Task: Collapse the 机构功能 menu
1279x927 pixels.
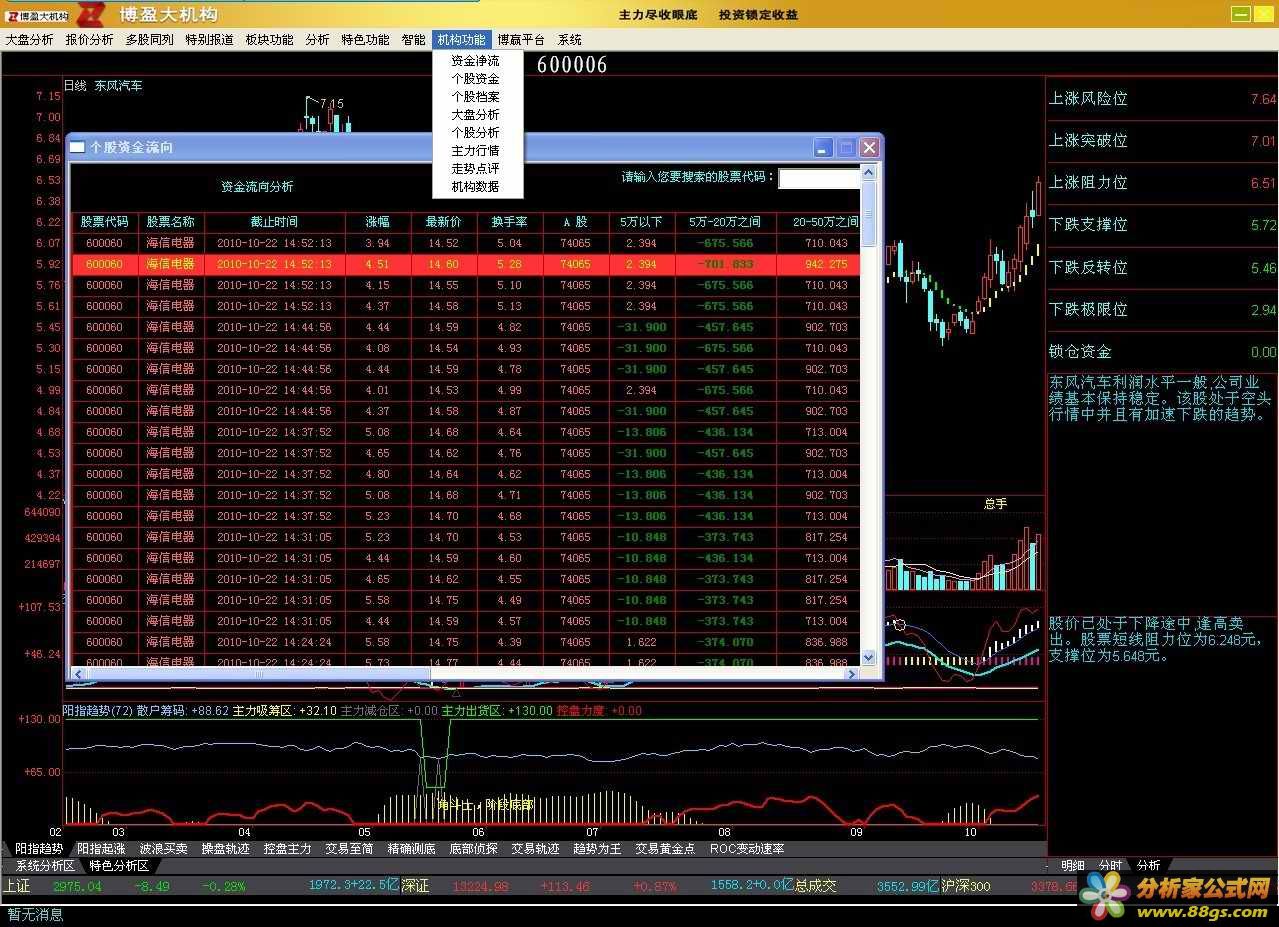Action: 462,40
